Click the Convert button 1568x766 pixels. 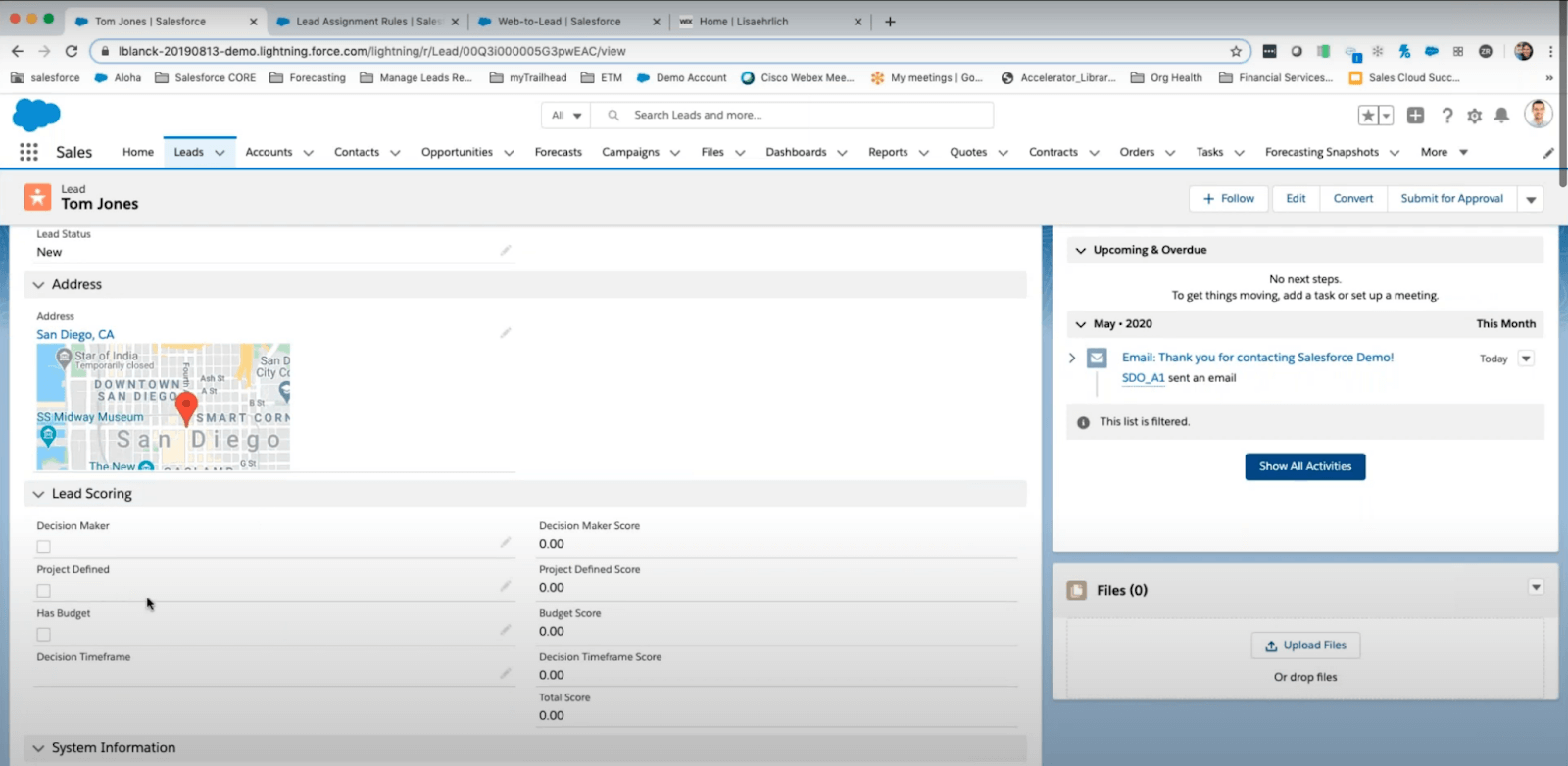coord(1353,199)
